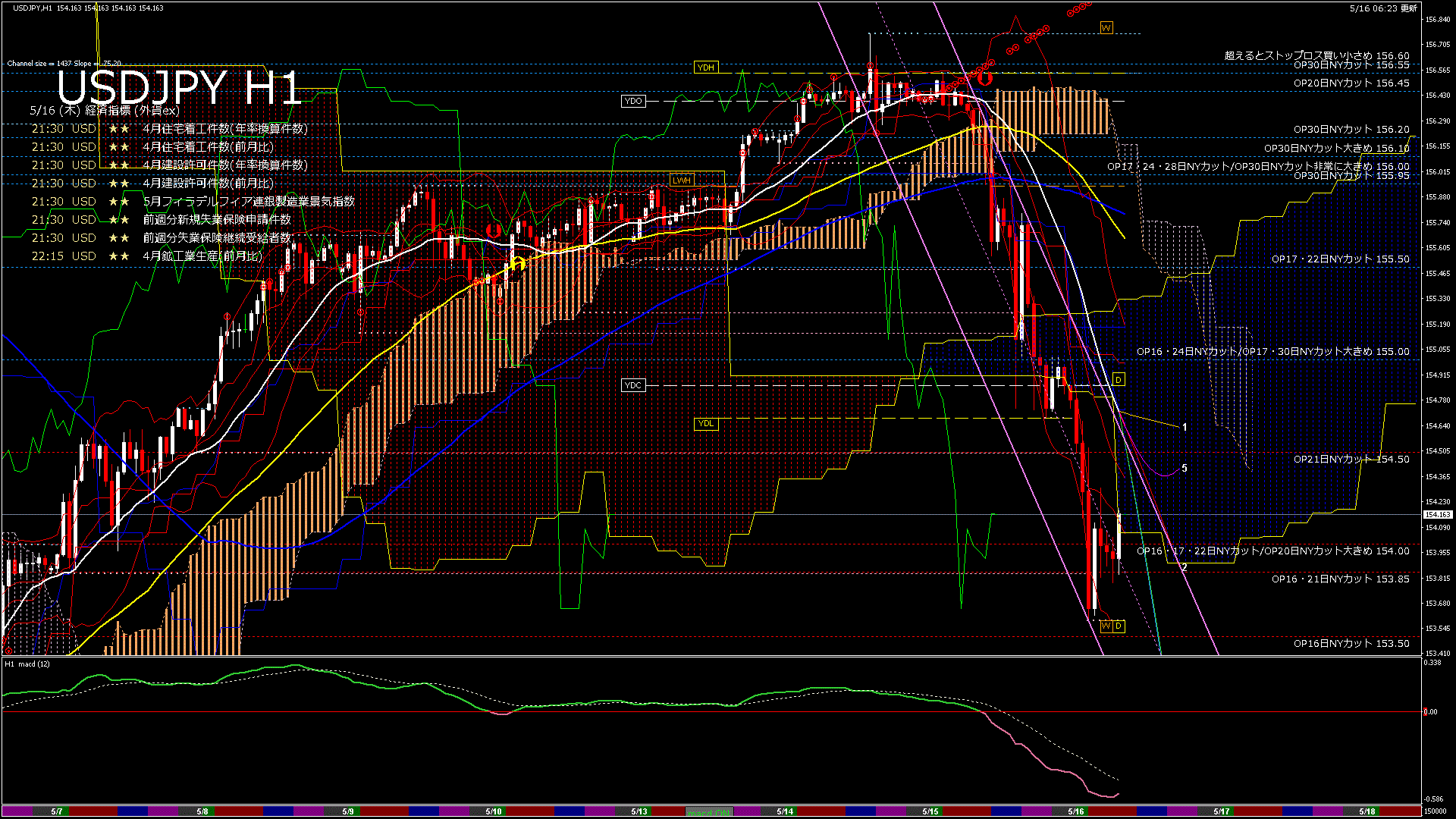This screenshot has height=819, width=1456.
Task: Click the current price tag 154.163
Action: (1438, 515)
